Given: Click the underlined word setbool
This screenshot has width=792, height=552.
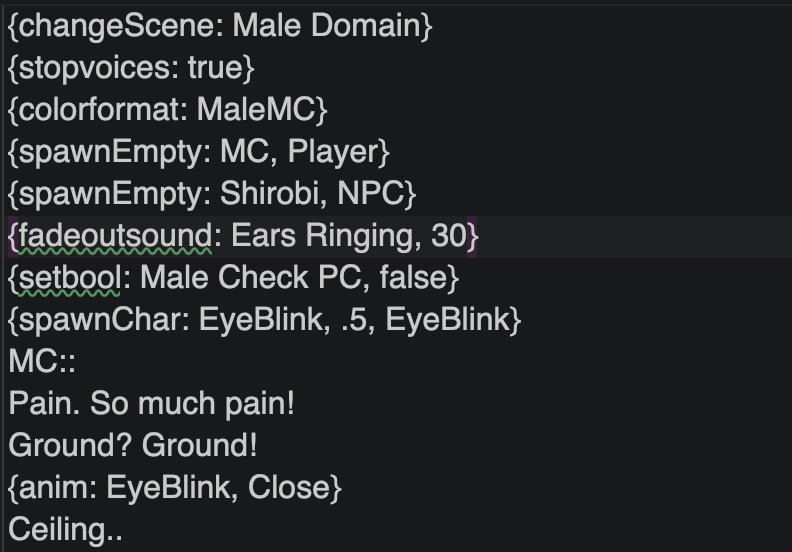Looking at the screenshot, I should (x=68, y=278).
